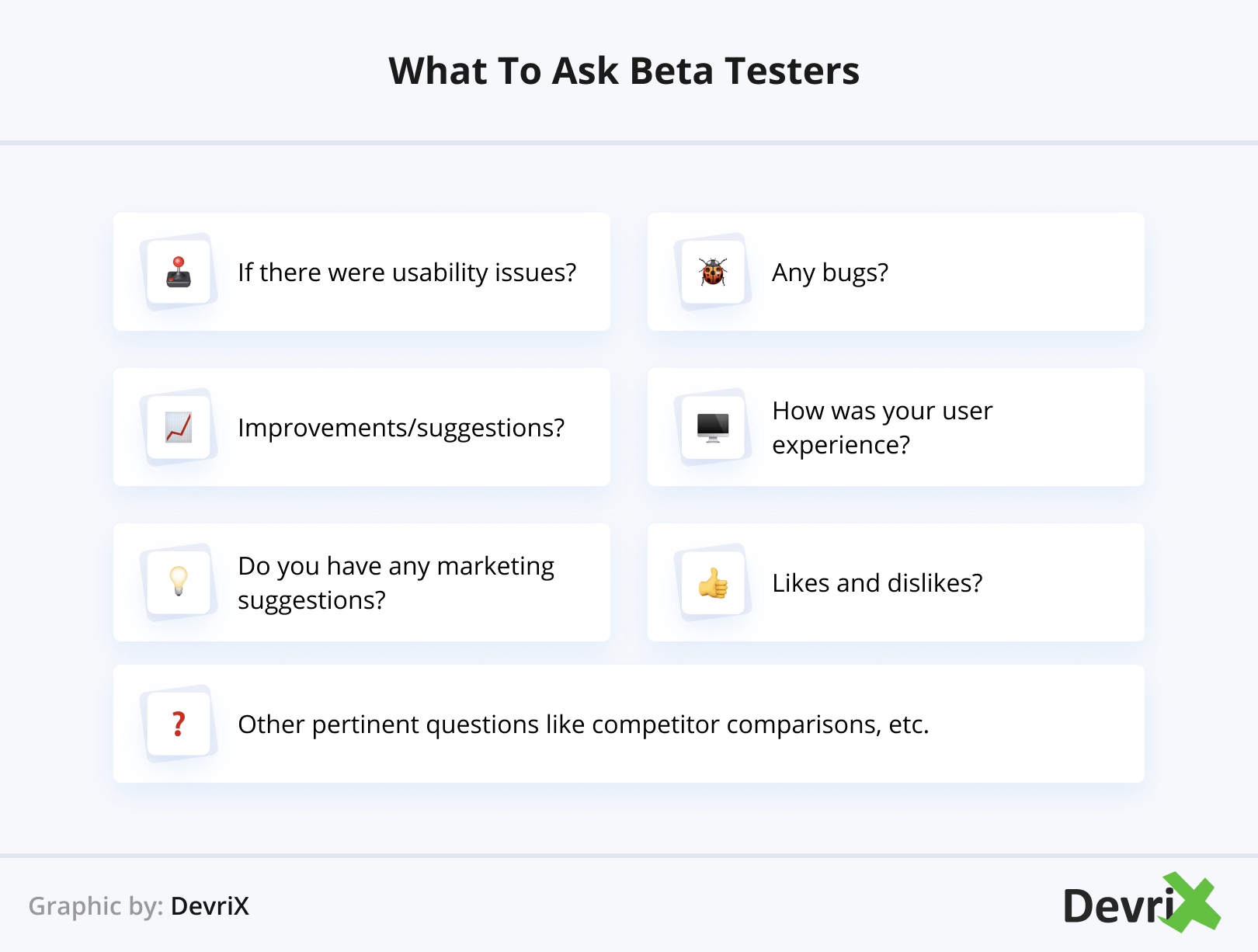Click the rising chart icon for improvements
Screen dimensions: 1258x952
[179, 427]
